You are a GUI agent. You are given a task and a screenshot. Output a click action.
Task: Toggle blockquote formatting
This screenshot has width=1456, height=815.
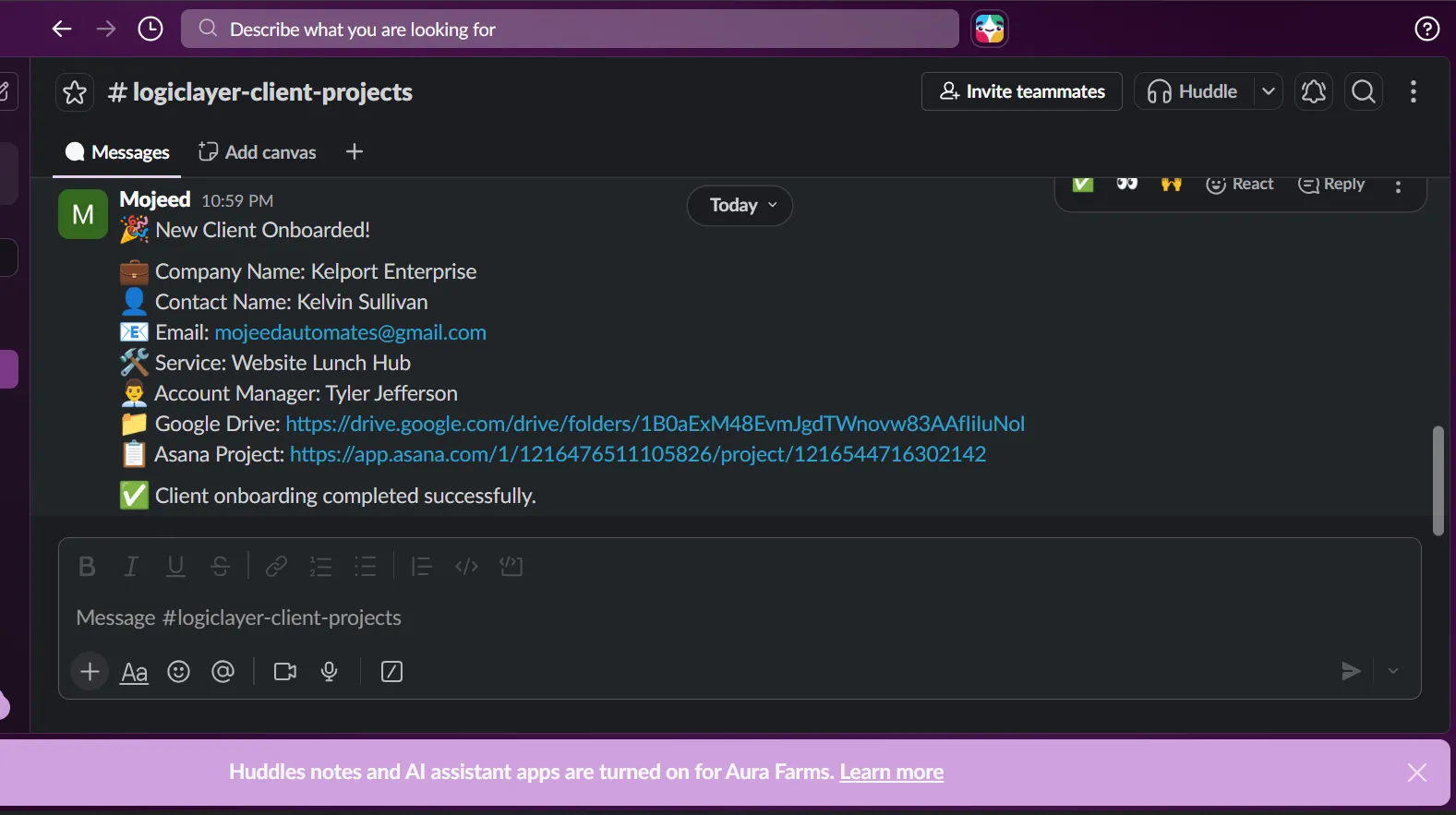pos(421,567)
